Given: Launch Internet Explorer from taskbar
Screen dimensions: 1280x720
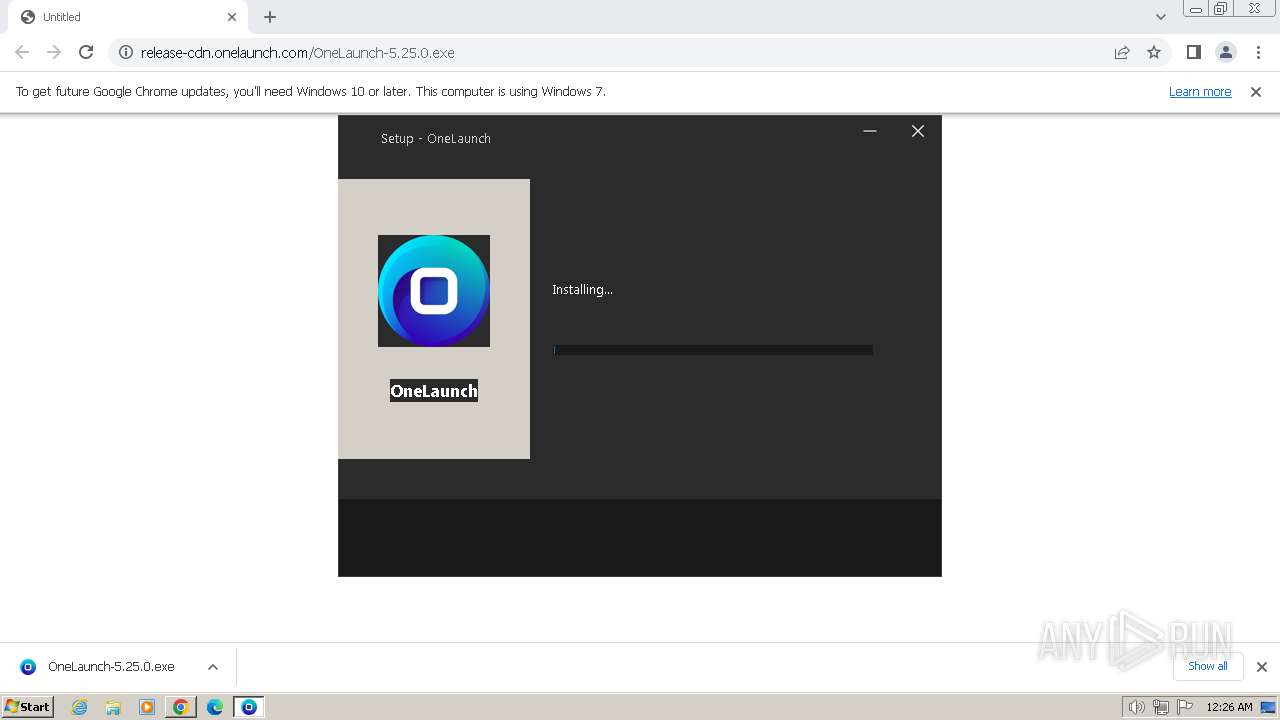Looking at the screenshot, I should tap(79, 707).
